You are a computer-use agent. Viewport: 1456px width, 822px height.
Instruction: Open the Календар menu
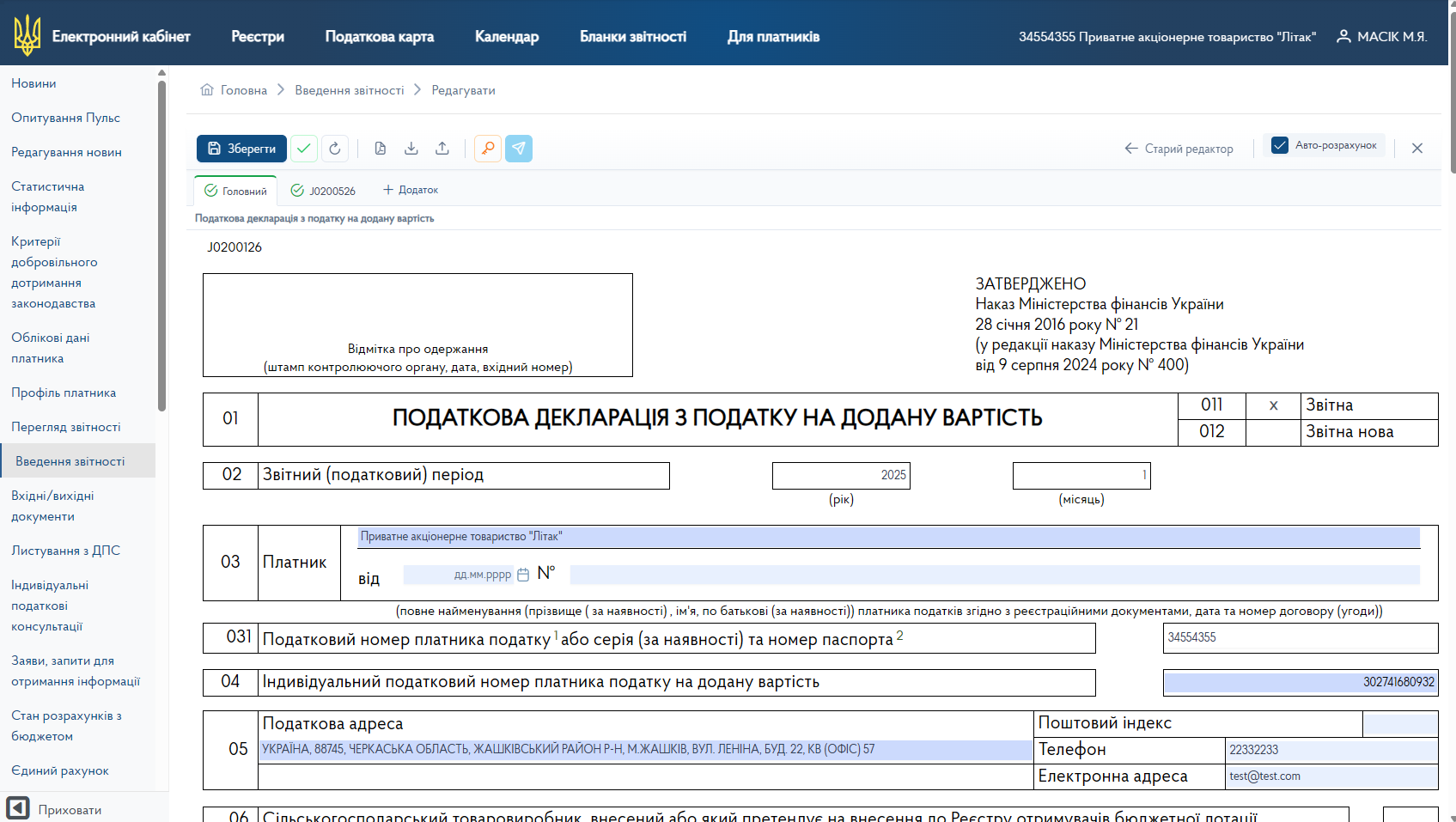507,36
